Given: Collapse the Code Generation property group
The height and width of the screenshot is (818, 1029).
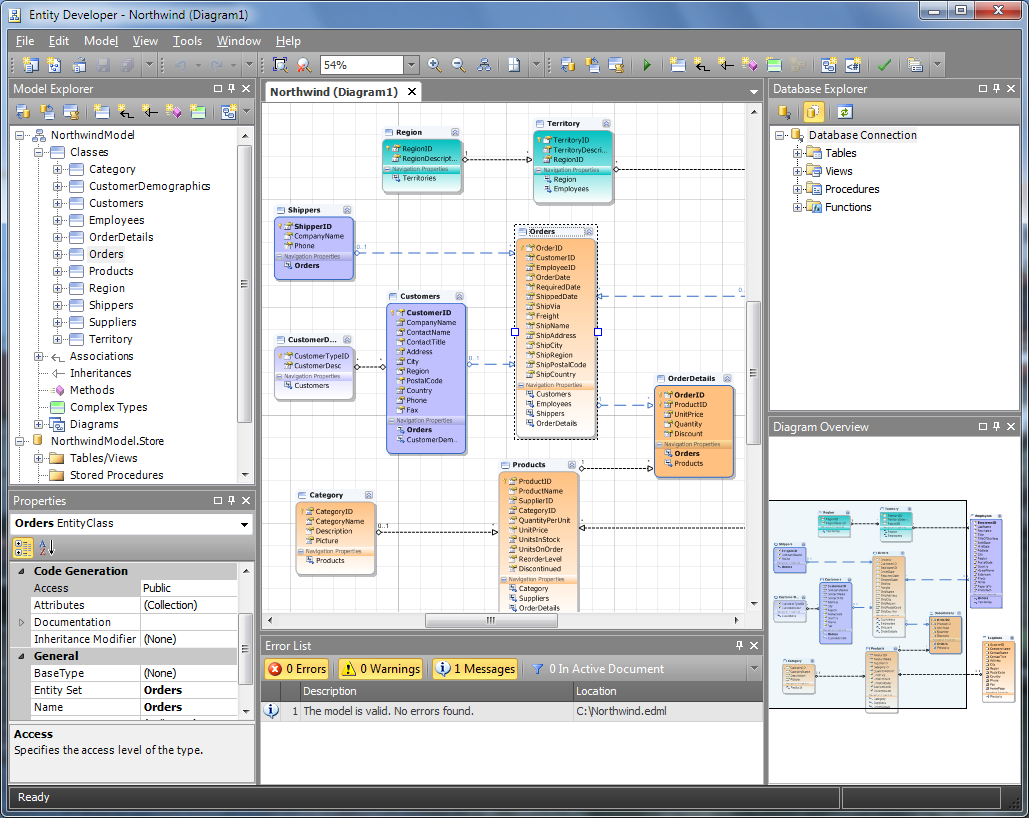Looking at the screenshot, I should point(21,572).
